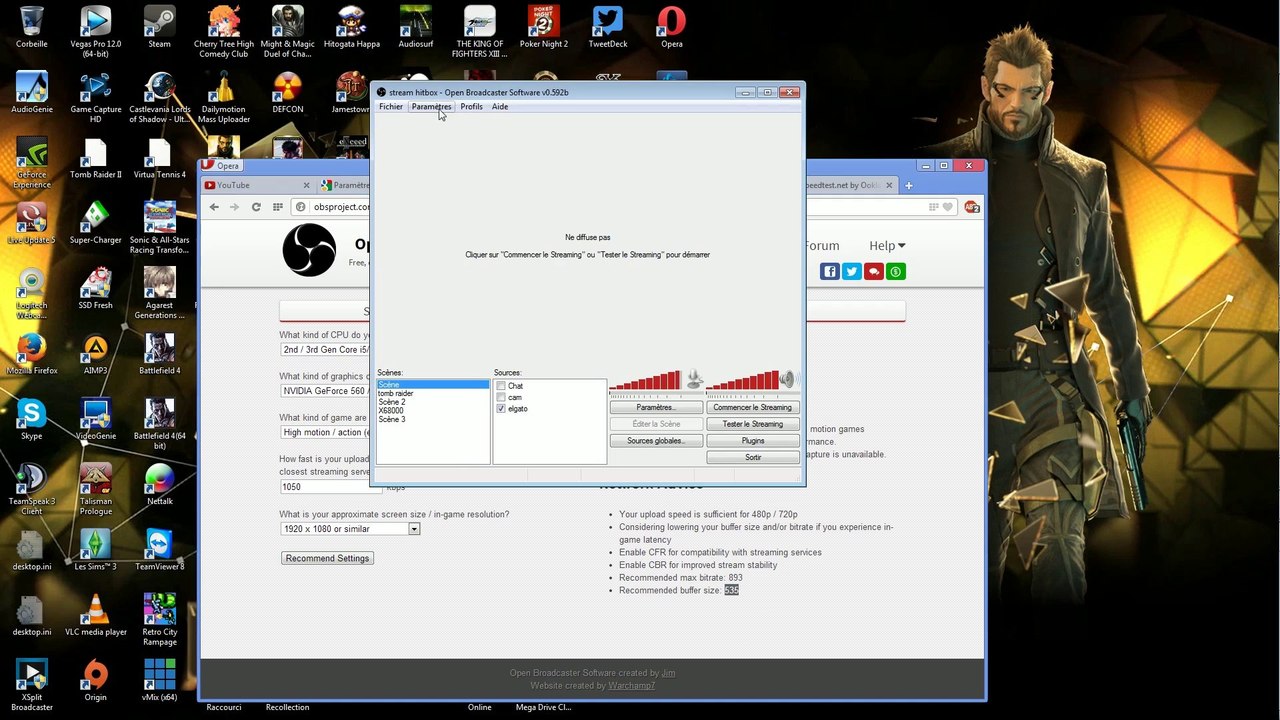Open Poker Night 2 desktop icon
The width and height of the screenshot is (1280, 720).
543,27
